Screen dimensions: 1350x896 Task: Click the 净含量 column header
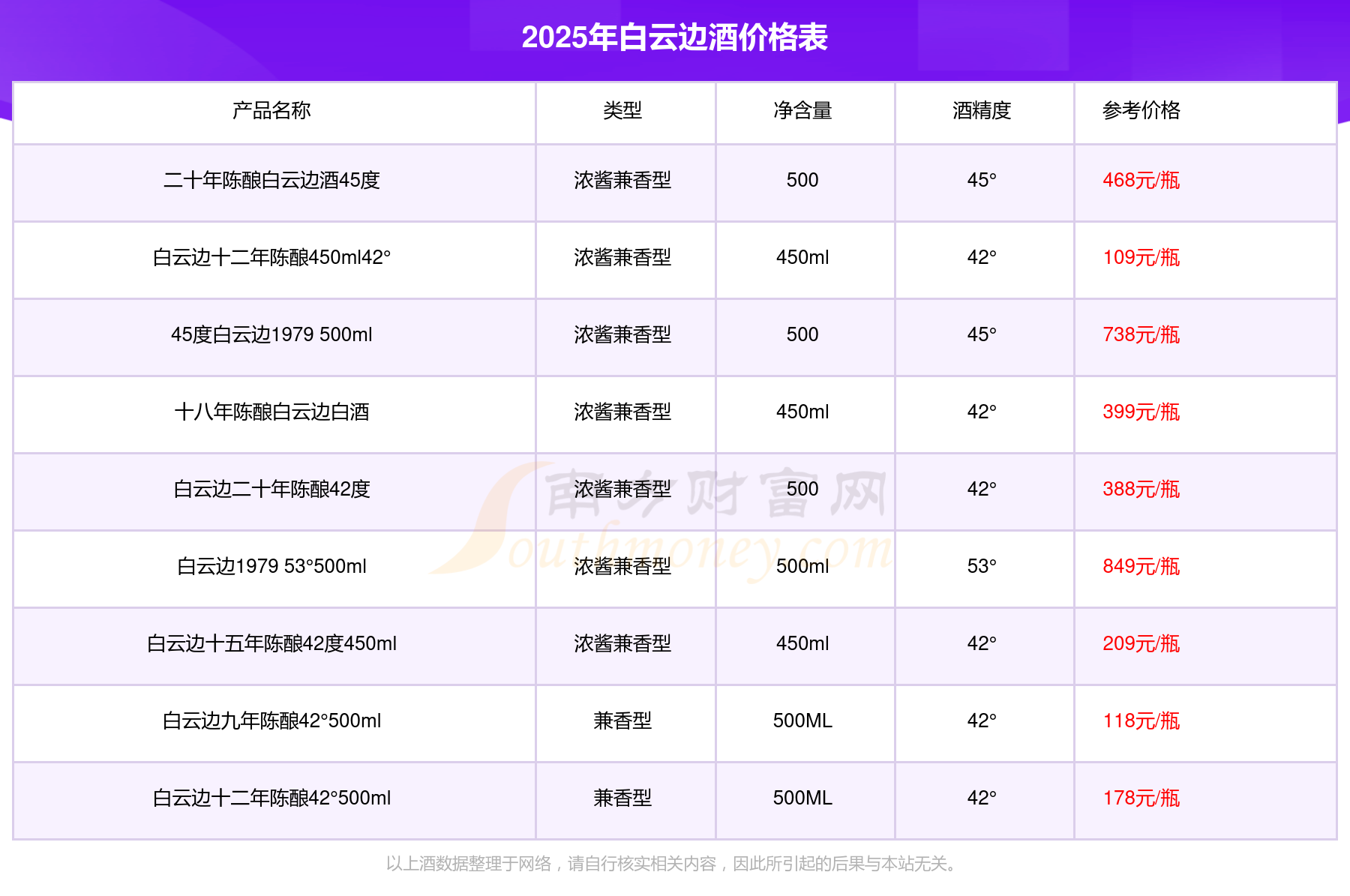802,110
